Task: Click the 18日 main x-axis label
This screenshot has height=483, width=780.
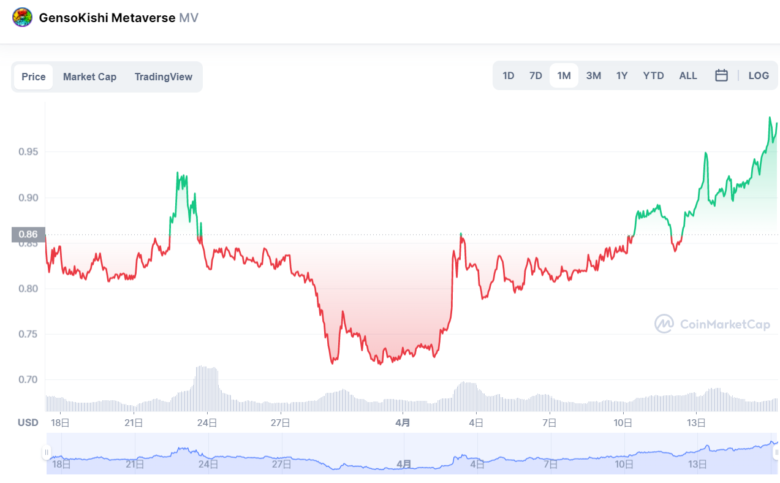Action: point(60,423)
